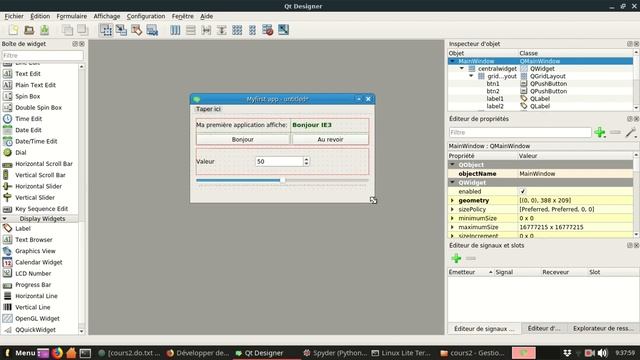Expand the maximumSize property
640x360 pixels.
point(452,227)
